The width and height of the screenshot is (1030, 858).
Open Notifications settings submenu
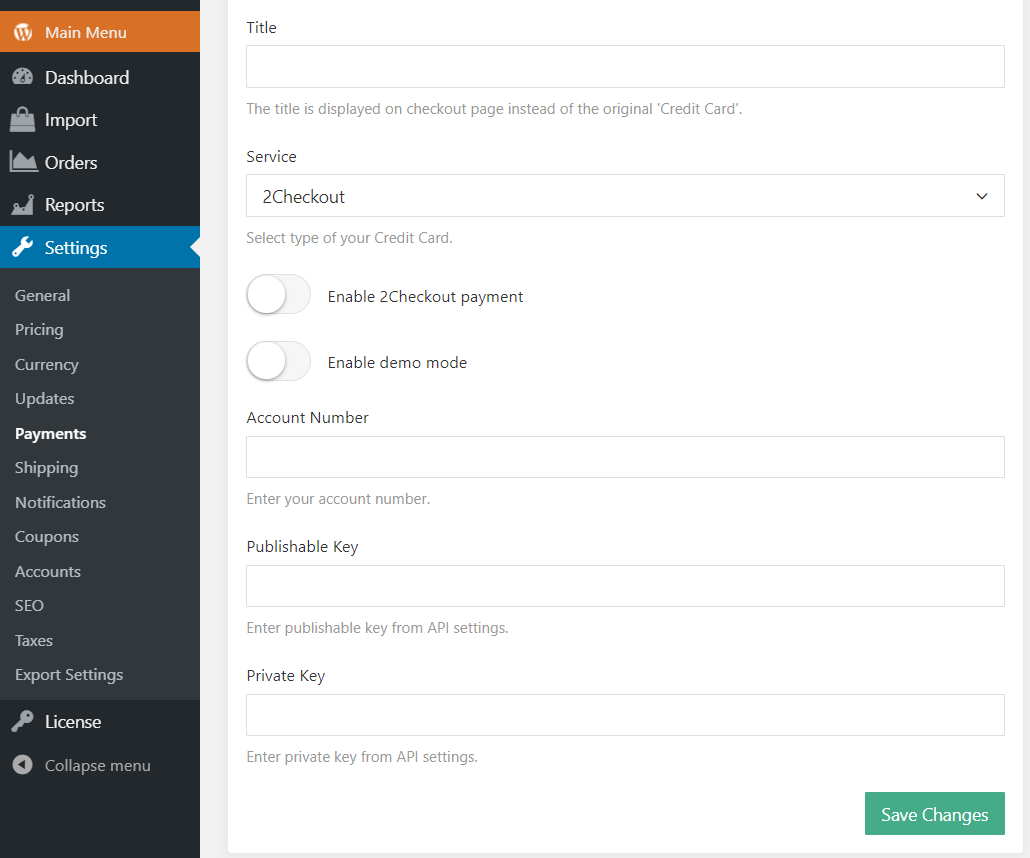click(60, 503)
